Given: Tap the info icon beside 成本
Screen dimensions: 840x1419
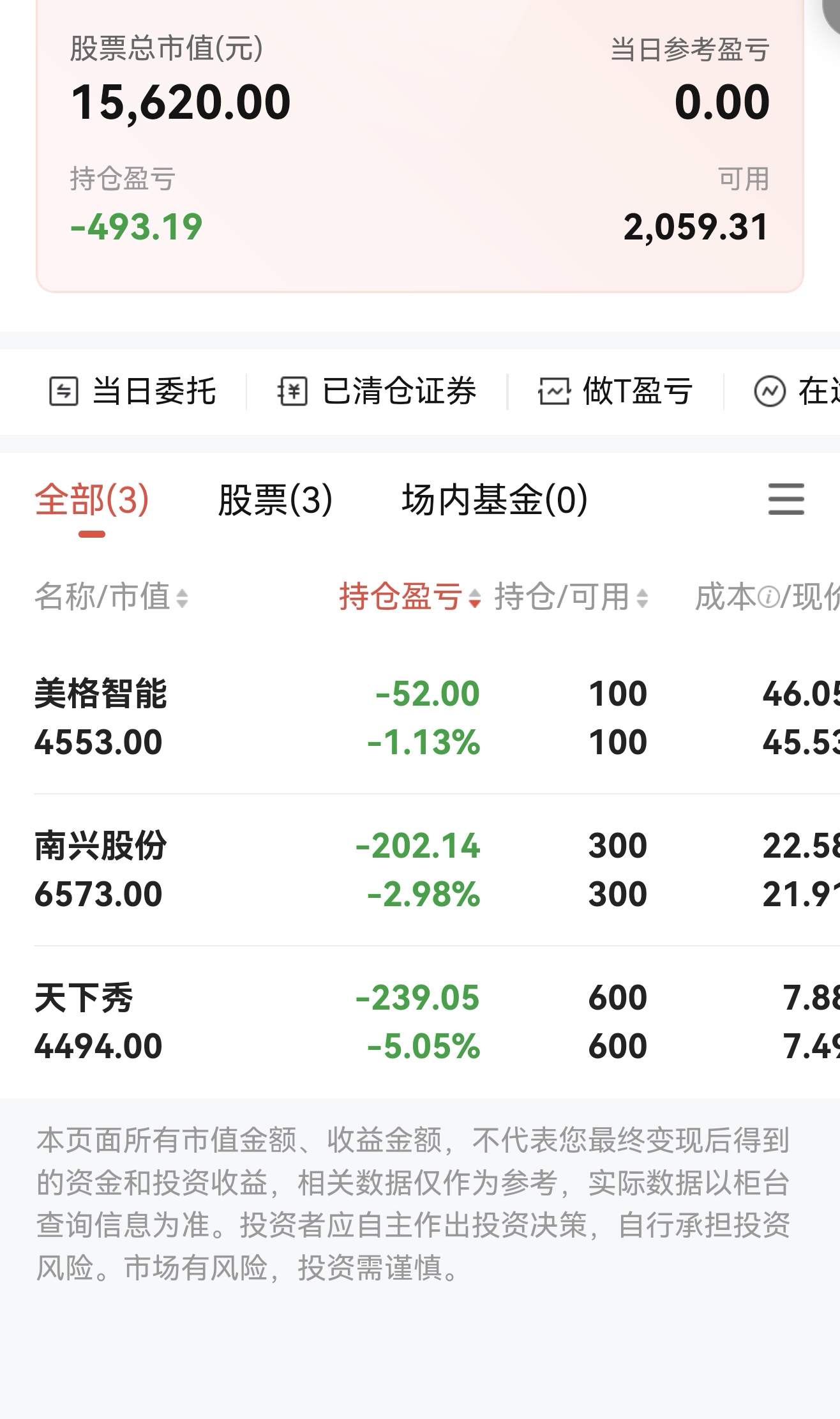Looking at the screenshot, I should pyautogui.click(x=769, y=598).
